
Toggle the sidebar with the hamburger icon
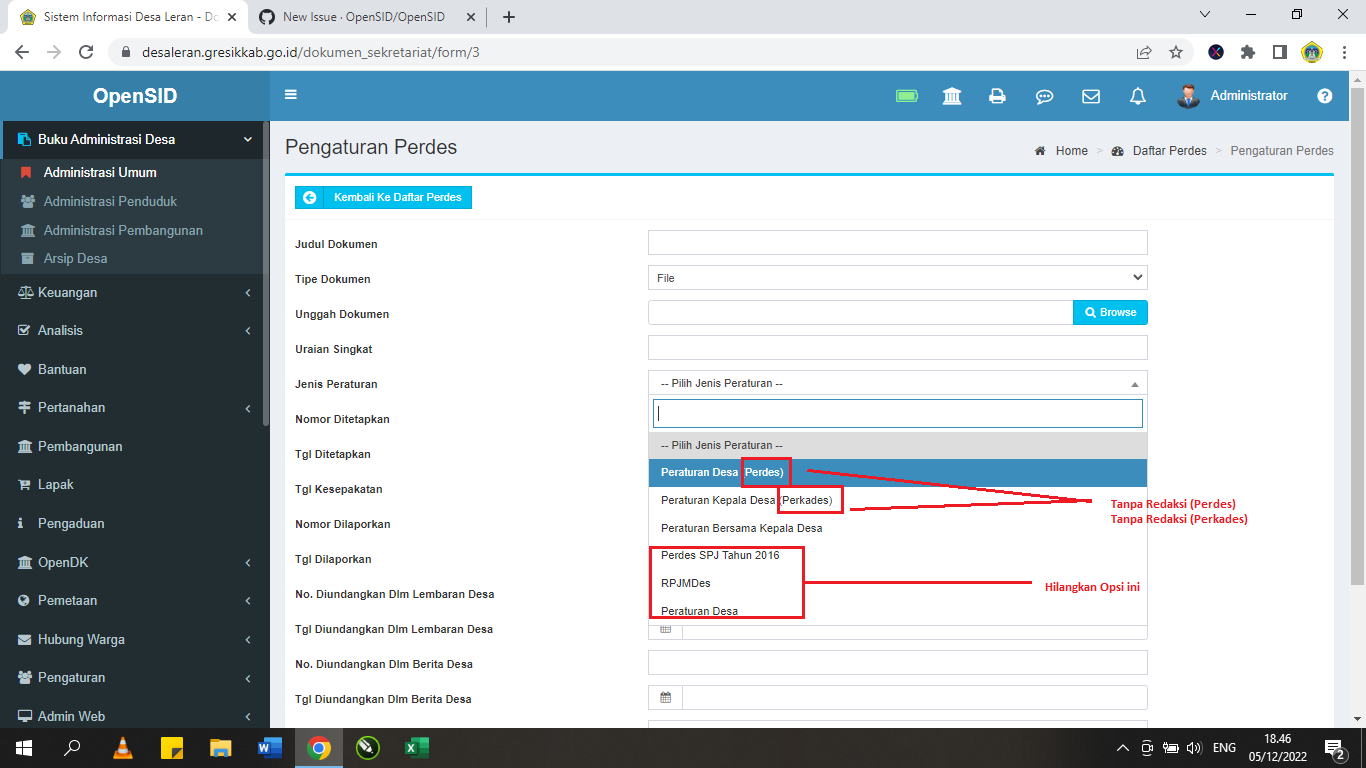[x=290, y=94]
